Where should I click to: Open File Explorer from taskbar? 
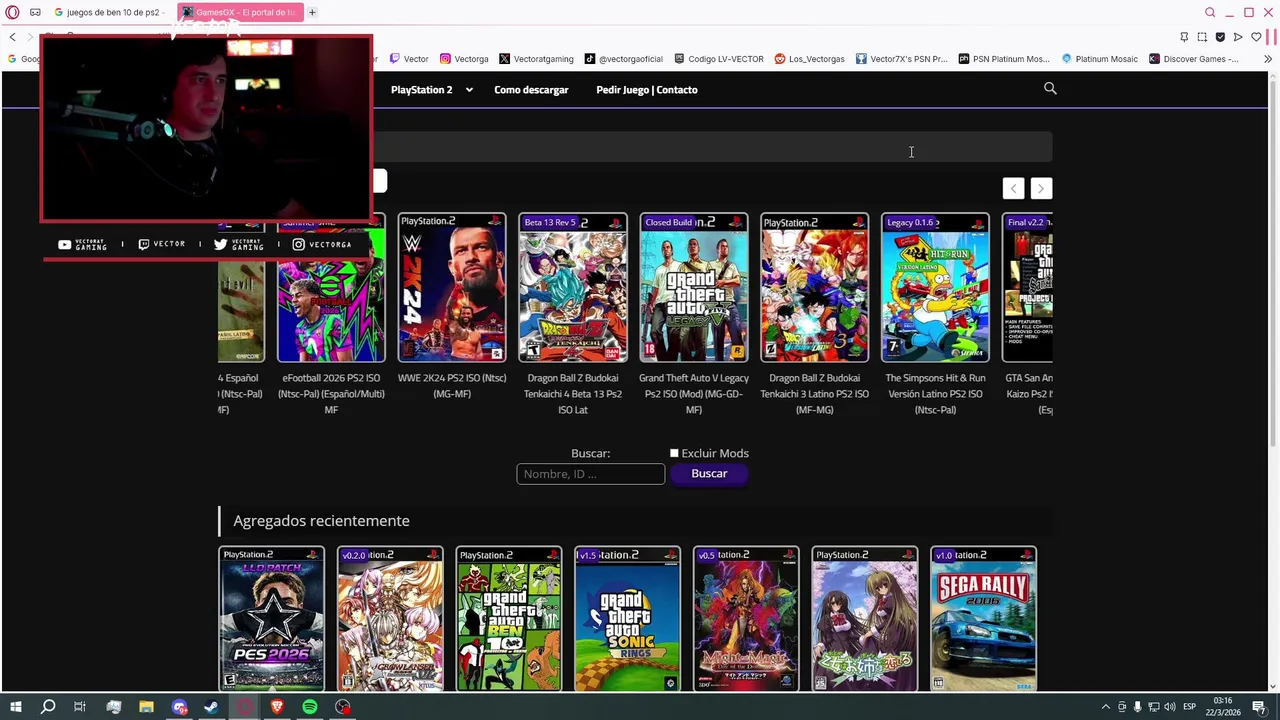click(146, 707)
